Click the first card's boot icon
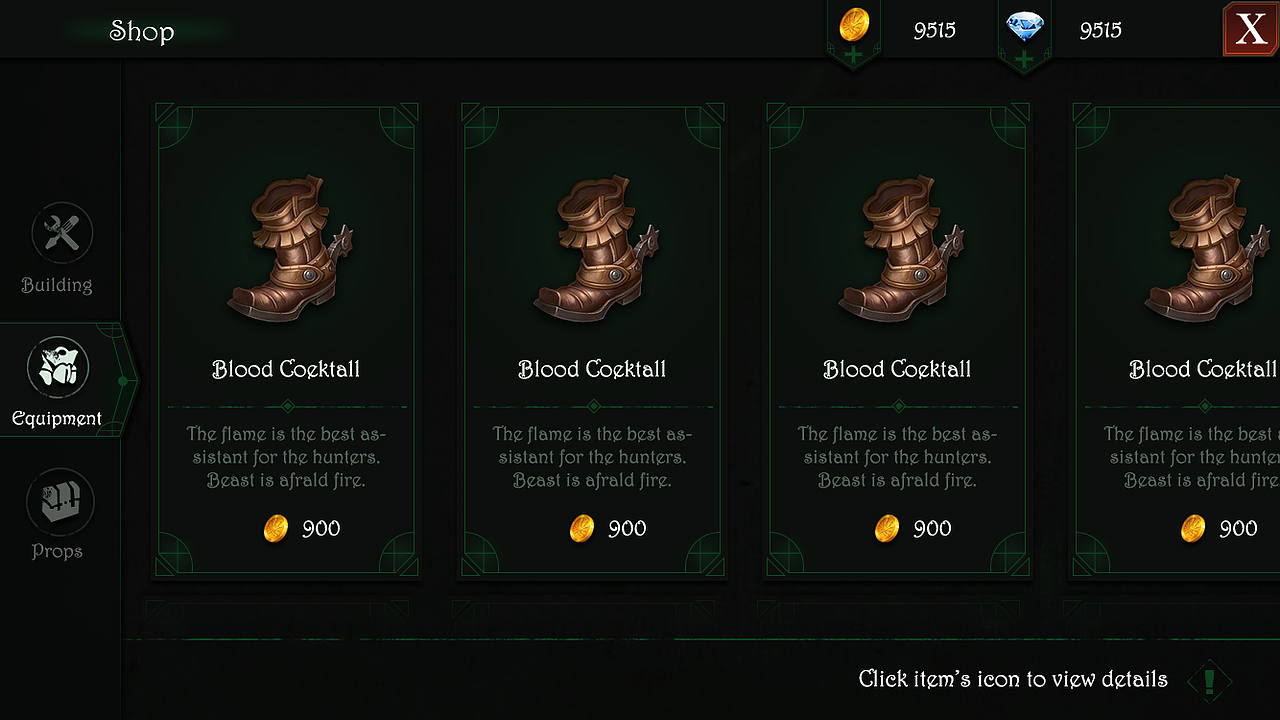The width and height of the screenshot is (1280, 720). (x=288, y=250)
